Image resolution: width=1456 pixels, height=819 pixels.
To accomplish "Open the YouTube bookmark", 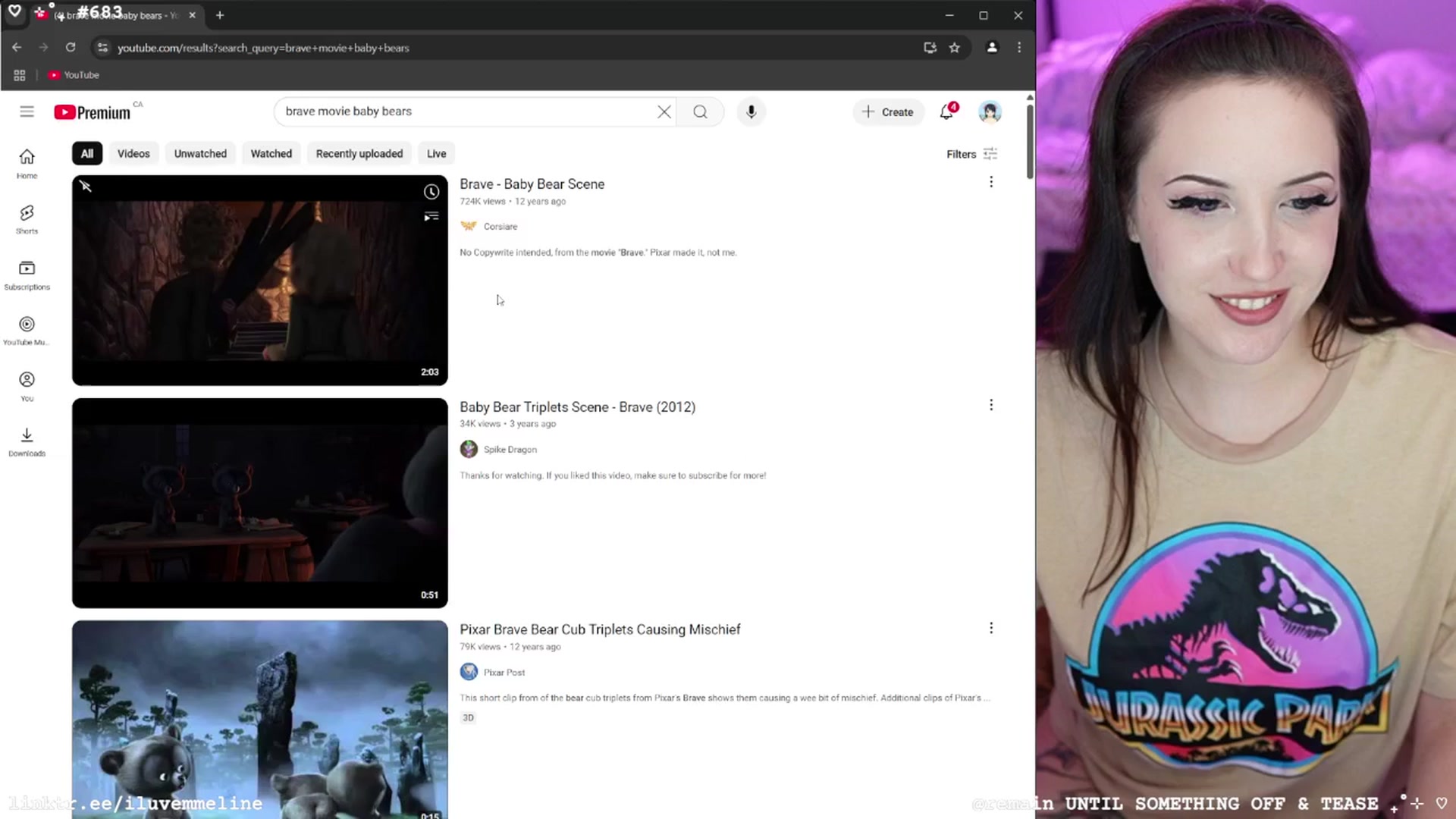I will pos(74,75).
